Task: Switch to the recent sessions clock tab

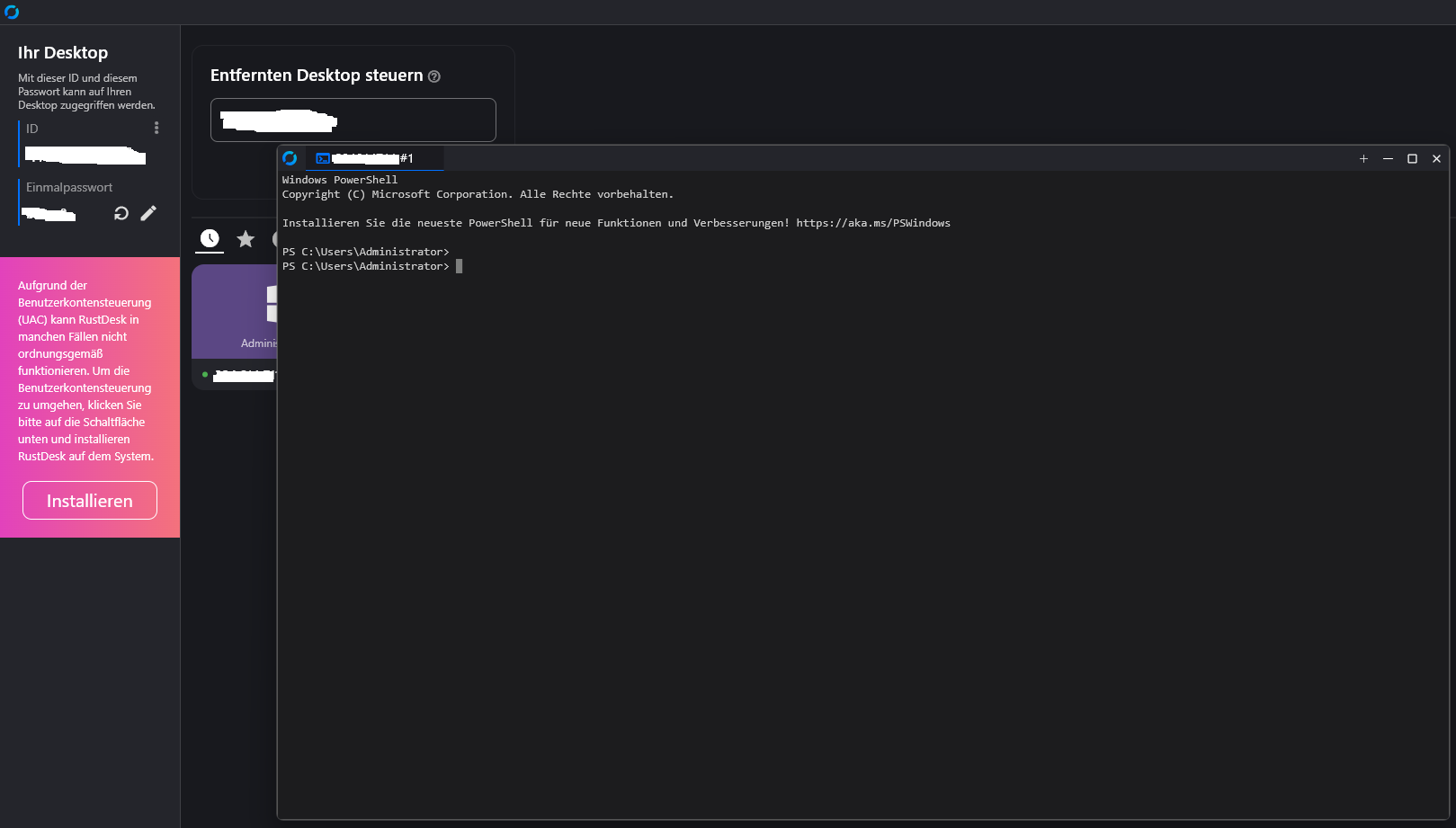Action: coord(210,238)
